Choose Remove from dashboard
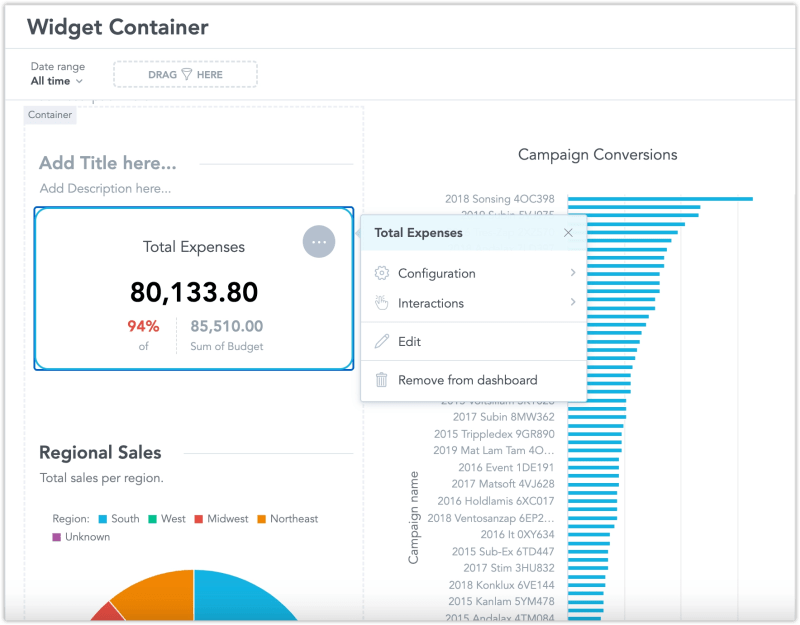This screenshot has width=800, height=625. [466, 379]
